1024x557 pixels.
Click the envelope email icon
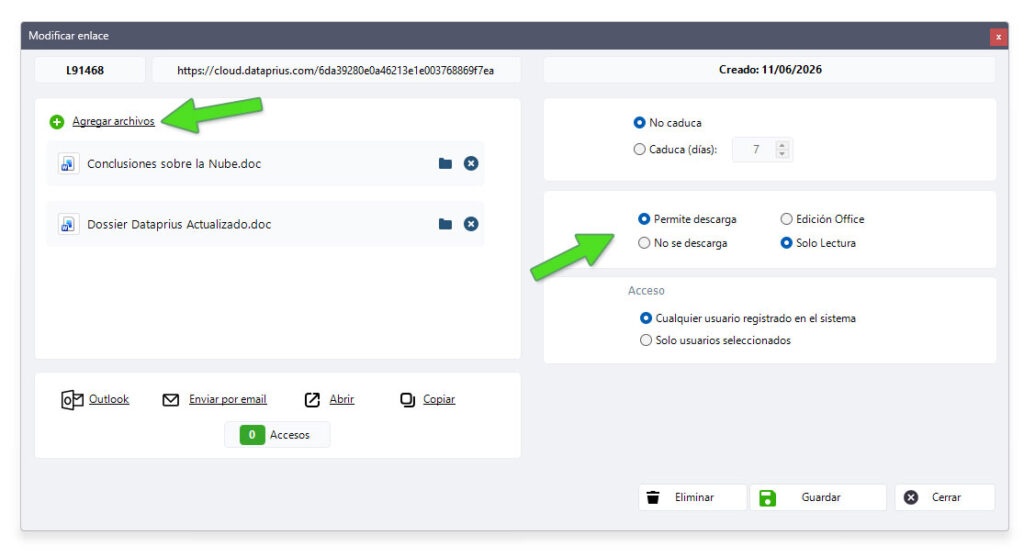170,400
